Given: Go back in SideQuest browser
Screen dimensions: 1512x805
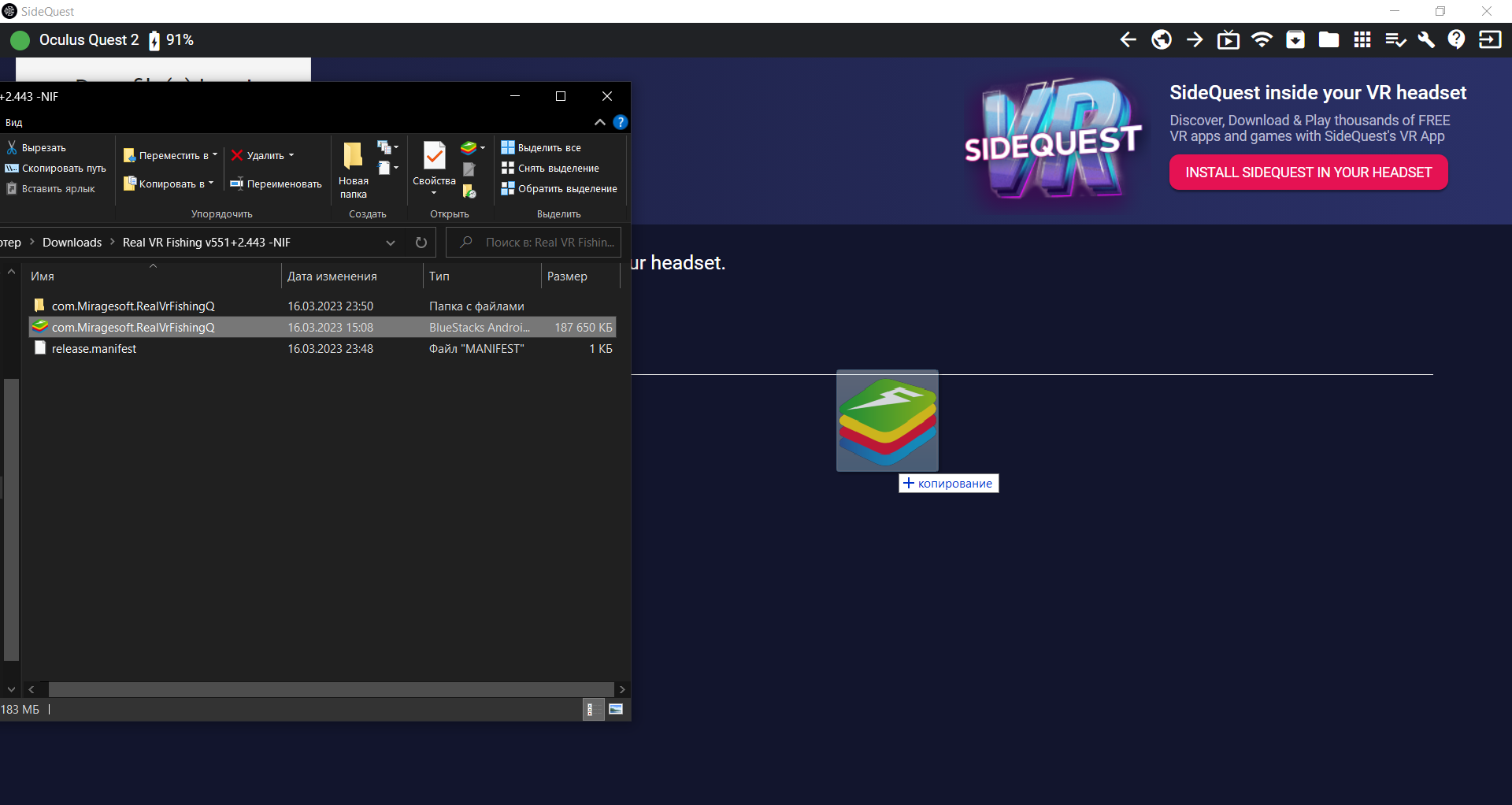Looking at the screenshot, I should tap(1128, 39).
